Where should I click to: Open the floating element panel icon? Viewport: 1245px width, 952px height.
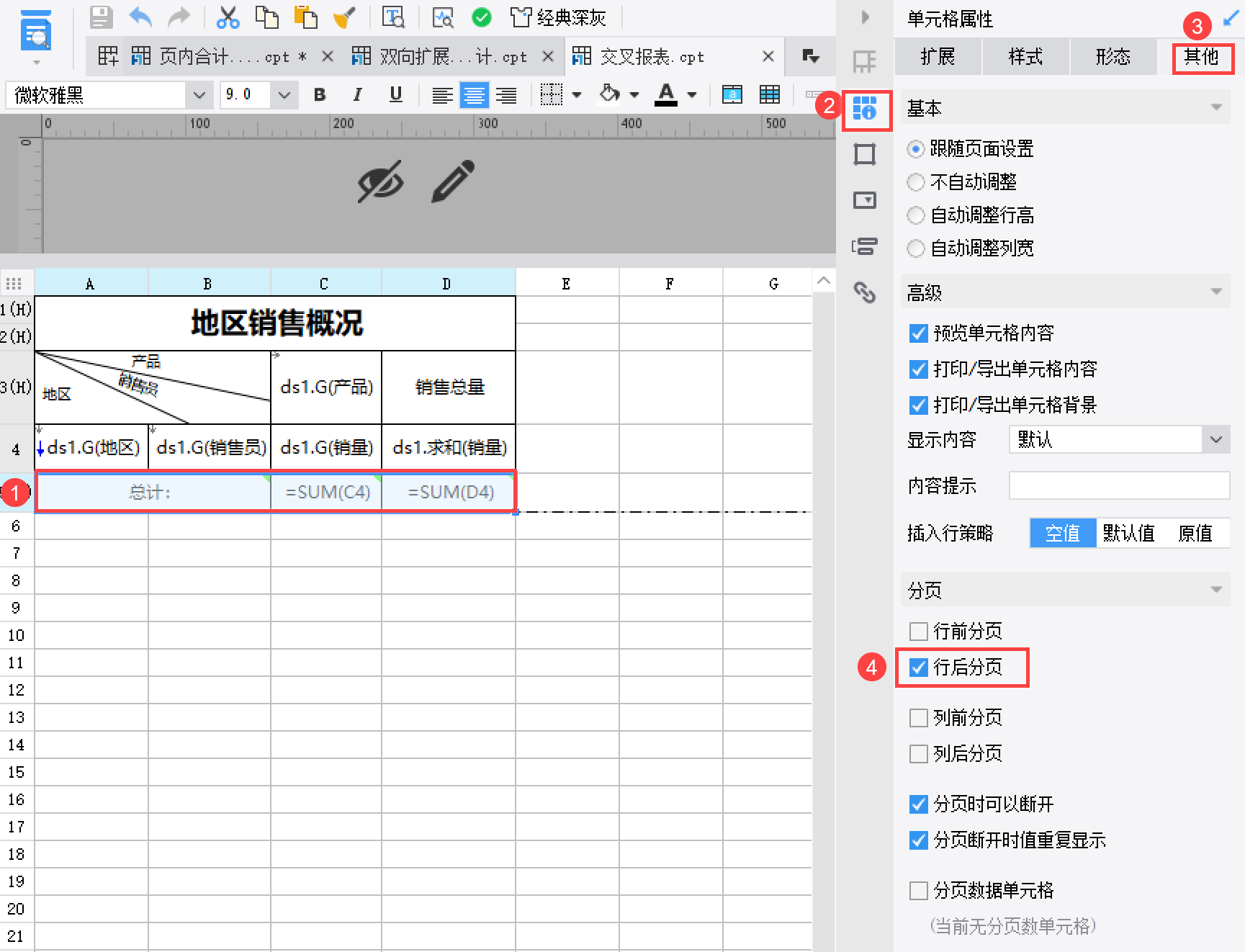click(865, 155)
